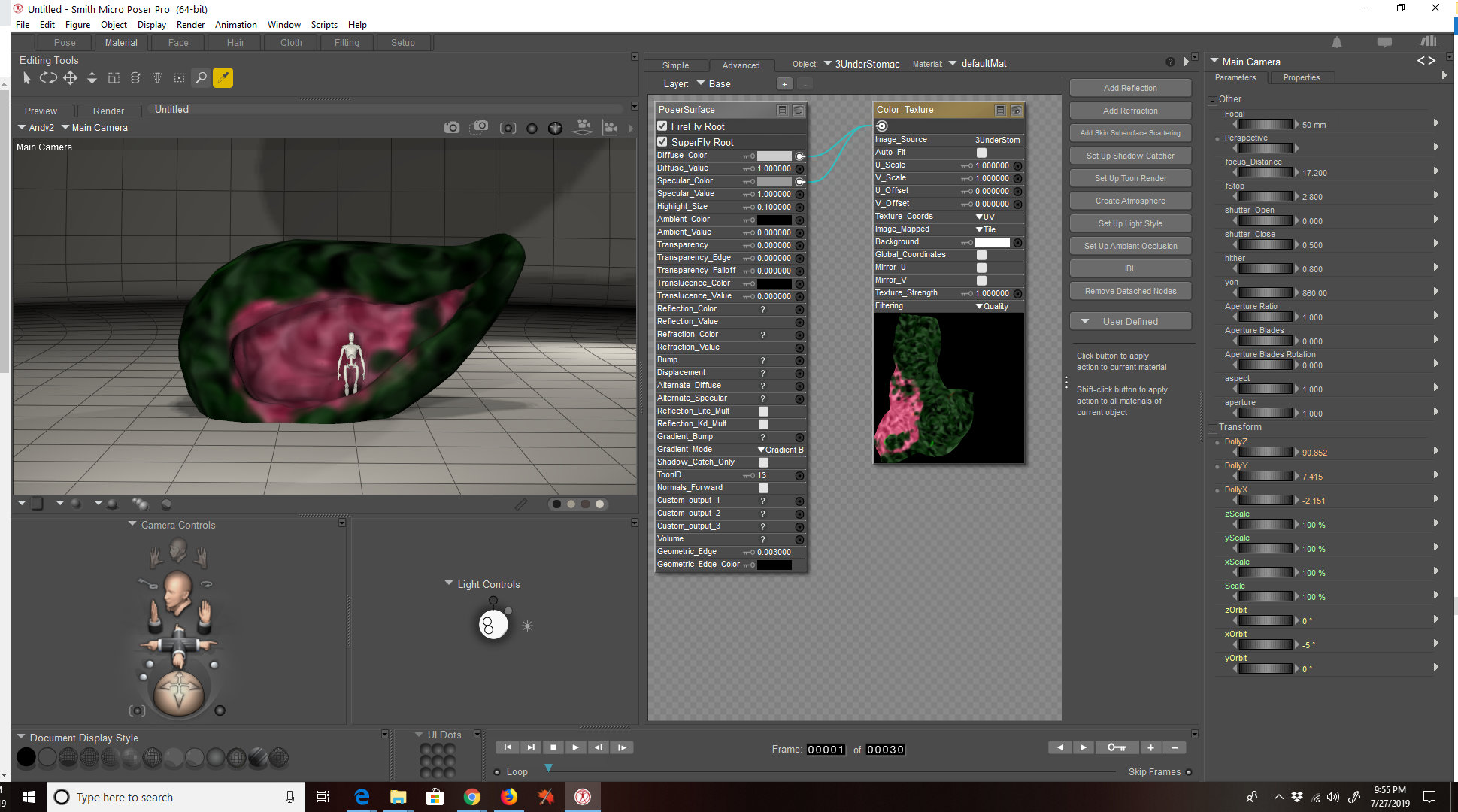Click the Rotate editing tool
Image resolution: width=1458 pixels, height=812 pixels.
point(48,77)
